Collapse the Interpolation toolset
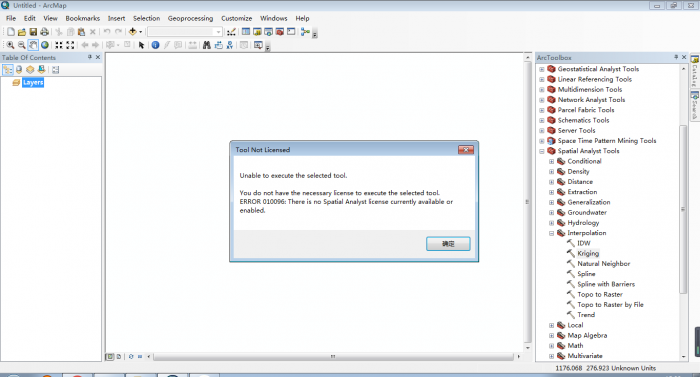This screenshot has height=377, width=700. 551,233
